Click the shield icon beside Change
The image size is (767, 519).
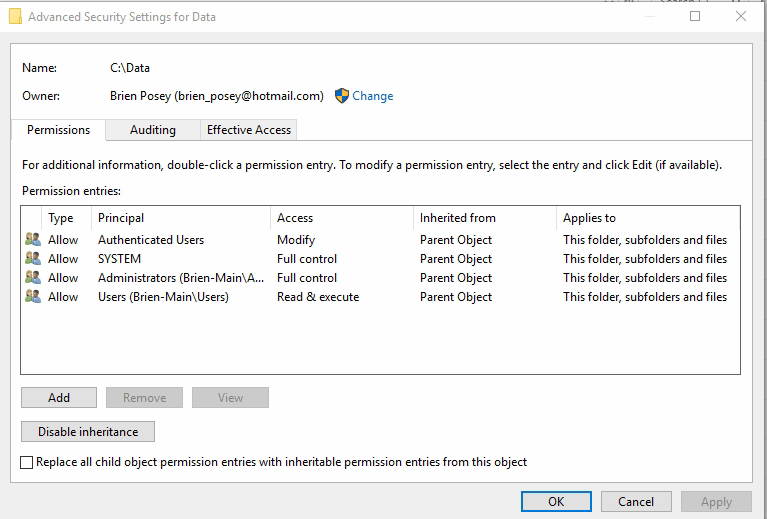[x=341, y=96]
